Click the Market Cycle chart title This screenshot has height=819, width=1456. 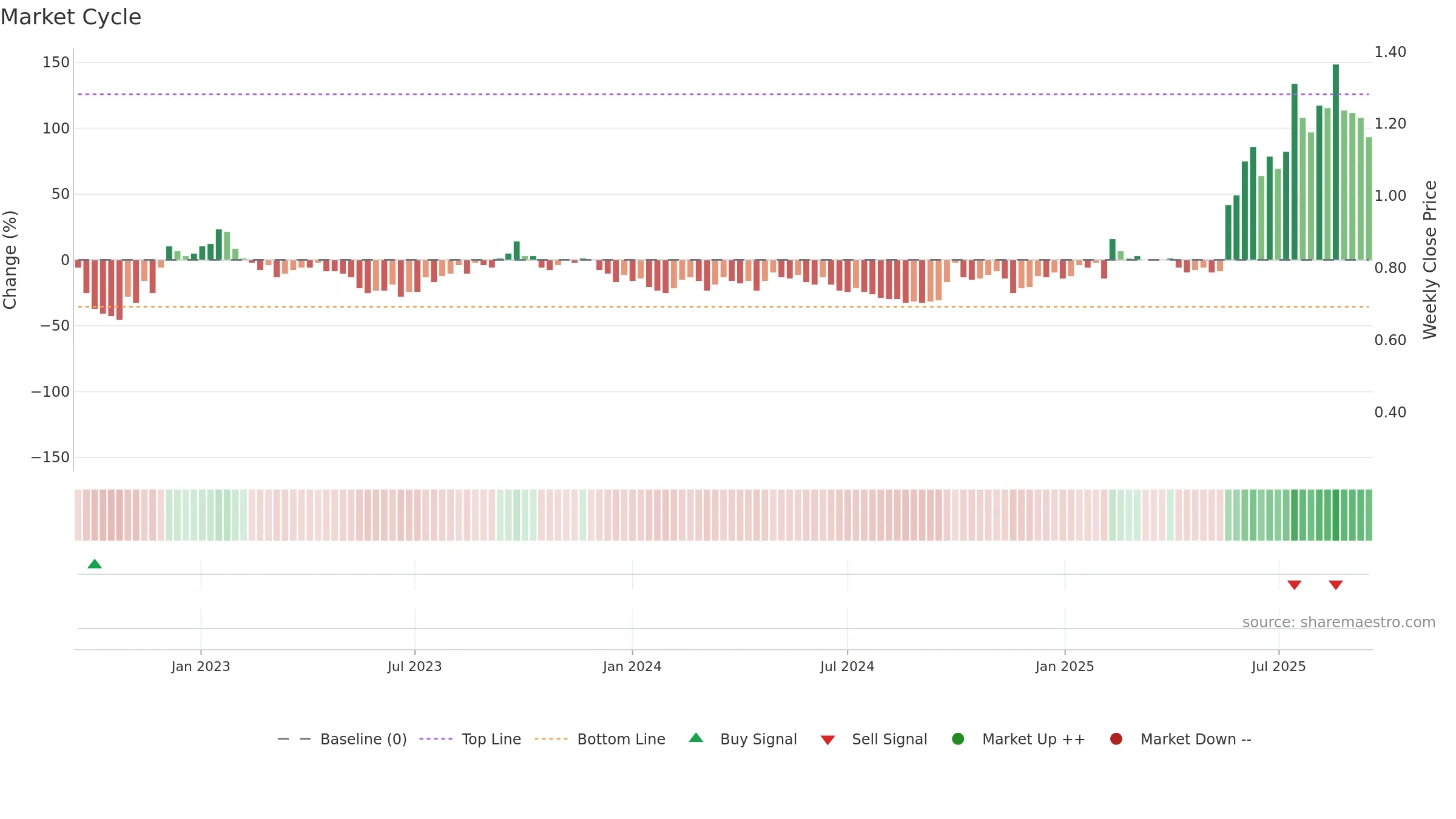click(x=71, y=17)
